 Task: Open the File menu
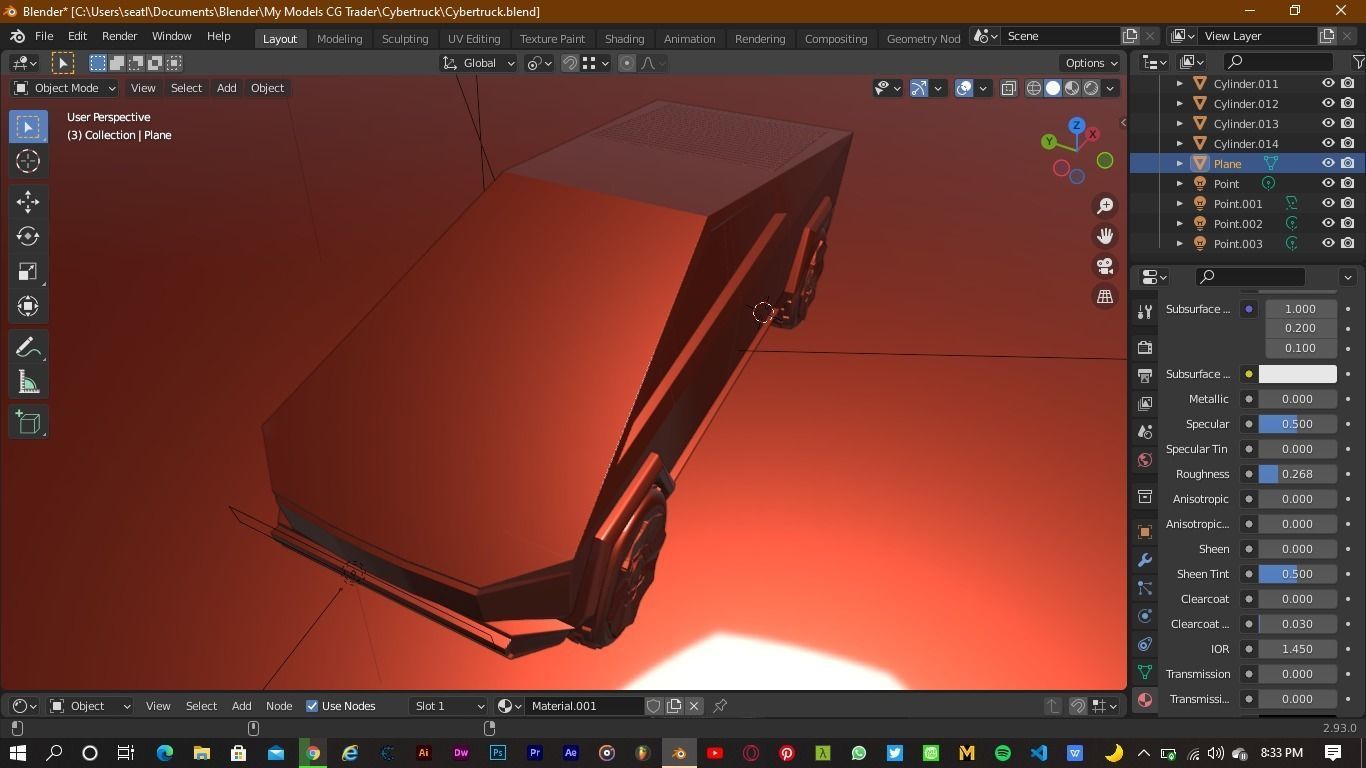(x=44, y=36)
